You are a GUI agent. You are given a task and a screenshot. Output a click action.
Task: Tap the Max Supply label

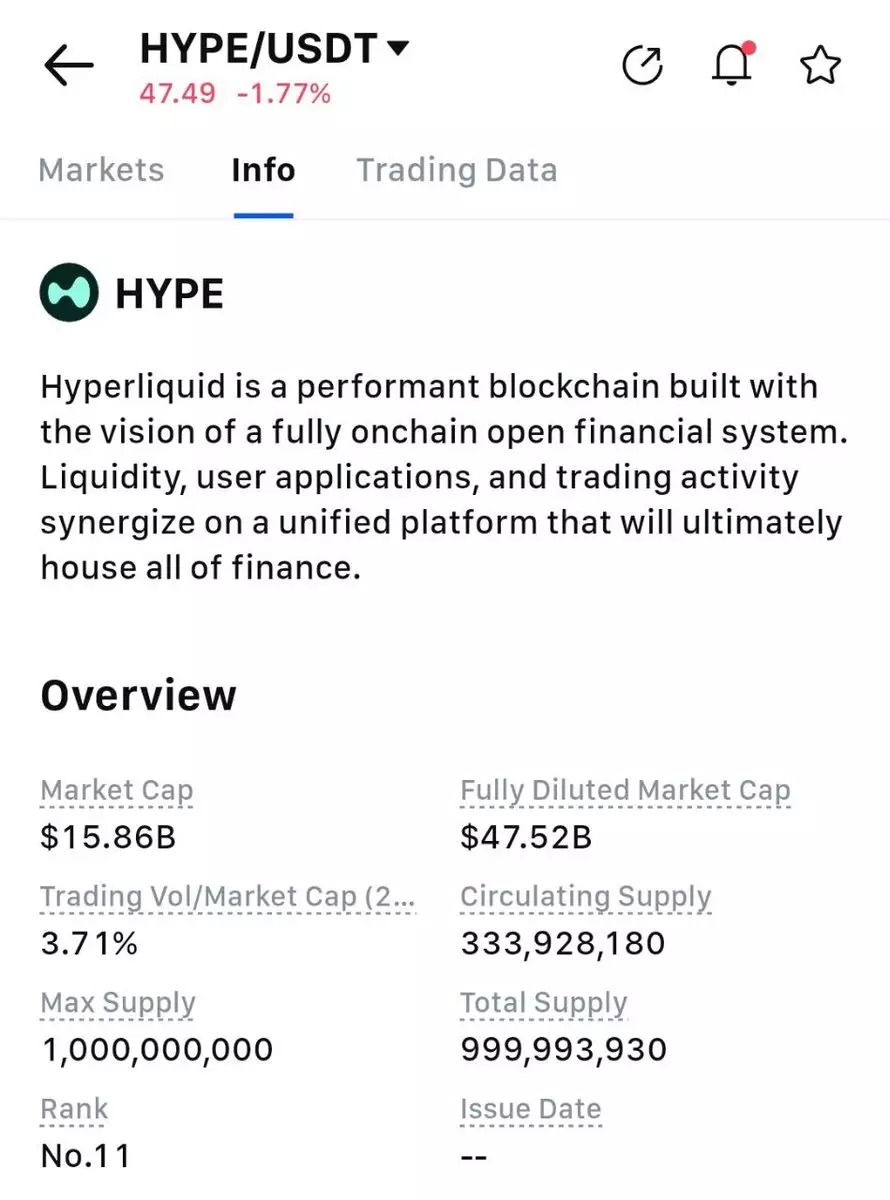click(x=118, y=1003)
